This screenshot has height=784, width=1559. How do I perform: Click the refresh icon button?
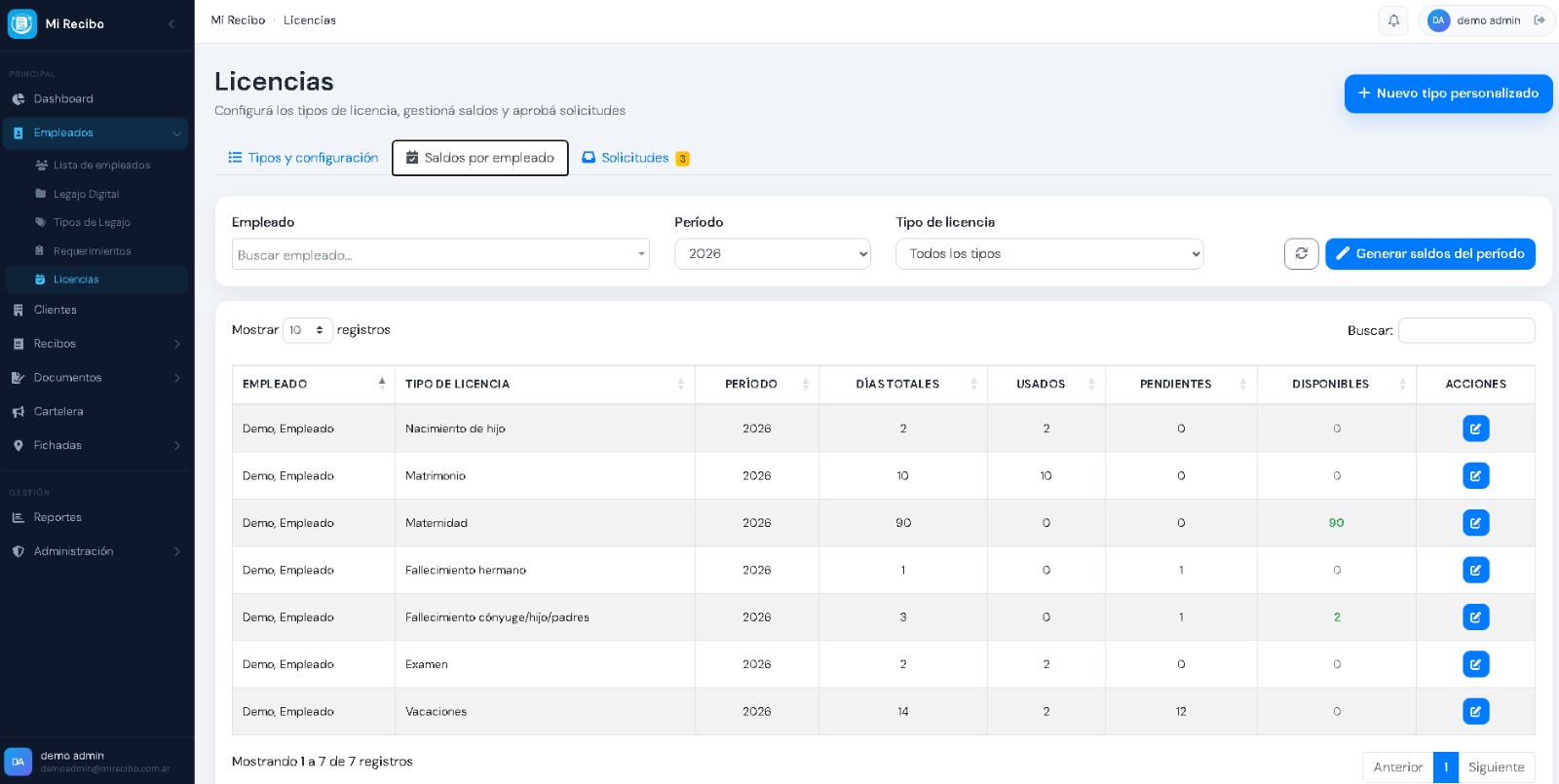click(x=1301, y=253)
